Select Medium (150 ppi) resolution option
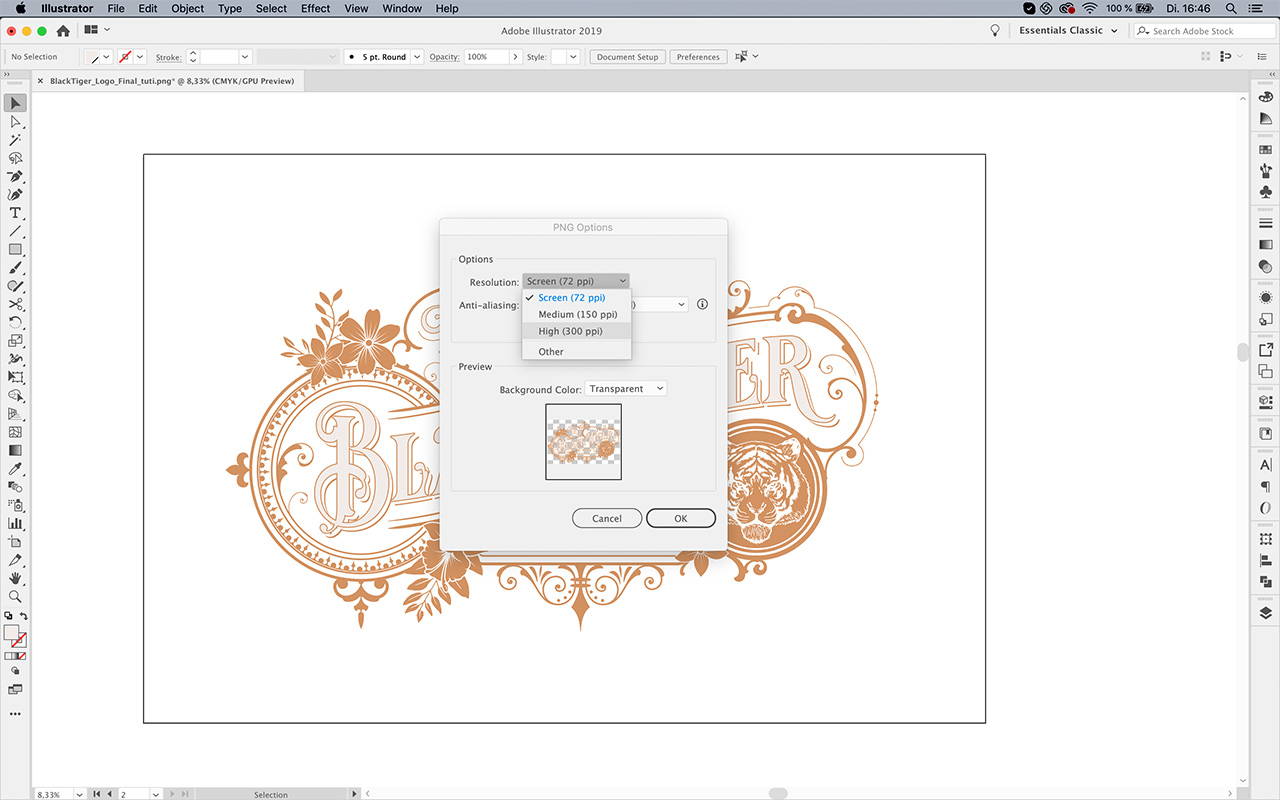This screenshot has height=800, width=1280. click(x=577, y=315)
